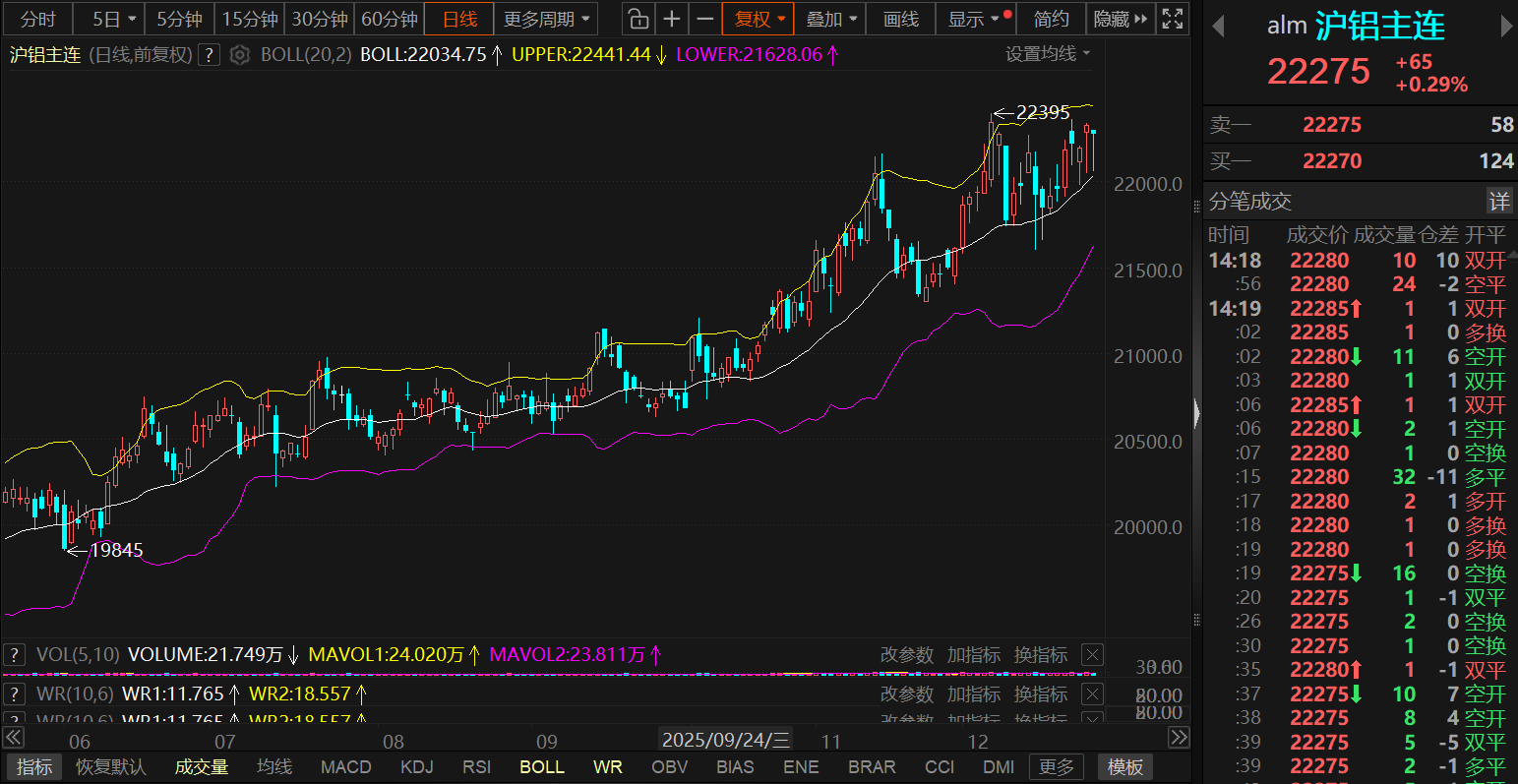Toggle the 成交量 volume indicator
This screenshot has width=1518, height=784.
202,766
